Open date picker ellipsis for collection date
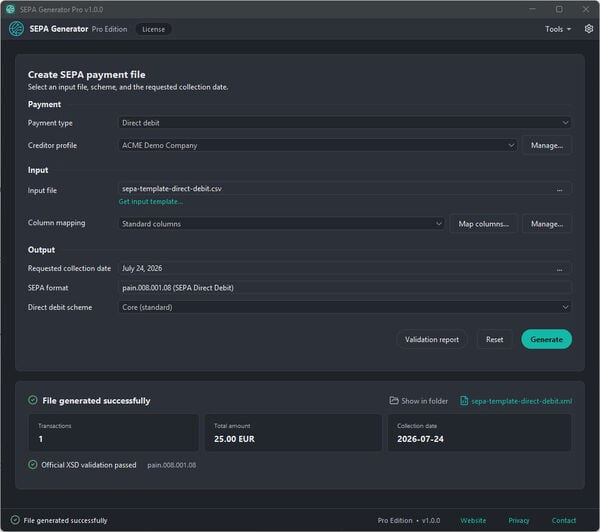 (559, 269)
